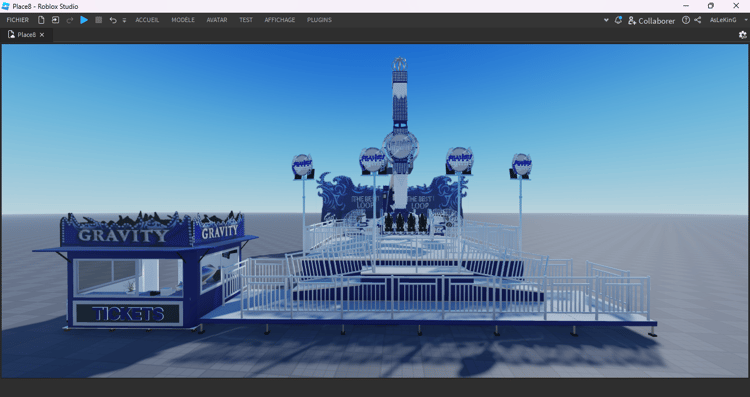Image resolution: width=750 pixels, height=397 pixels.
Task: Collapse the ribbon with the chevron arrow
Action: (x=606, y=20)
